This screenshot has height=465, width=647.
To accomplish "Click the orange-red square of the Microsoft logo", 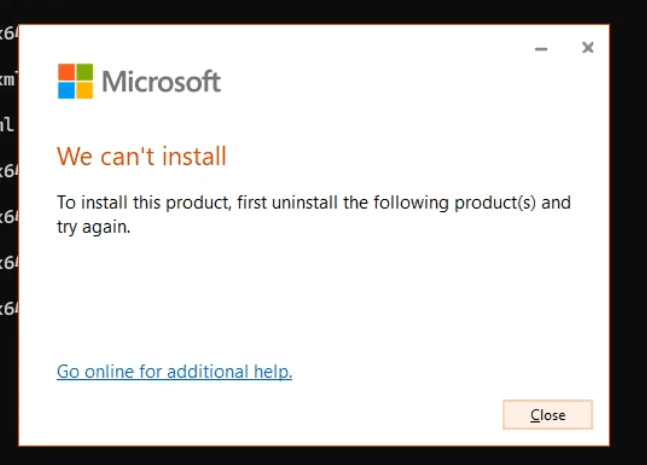I will pos(66,72).
